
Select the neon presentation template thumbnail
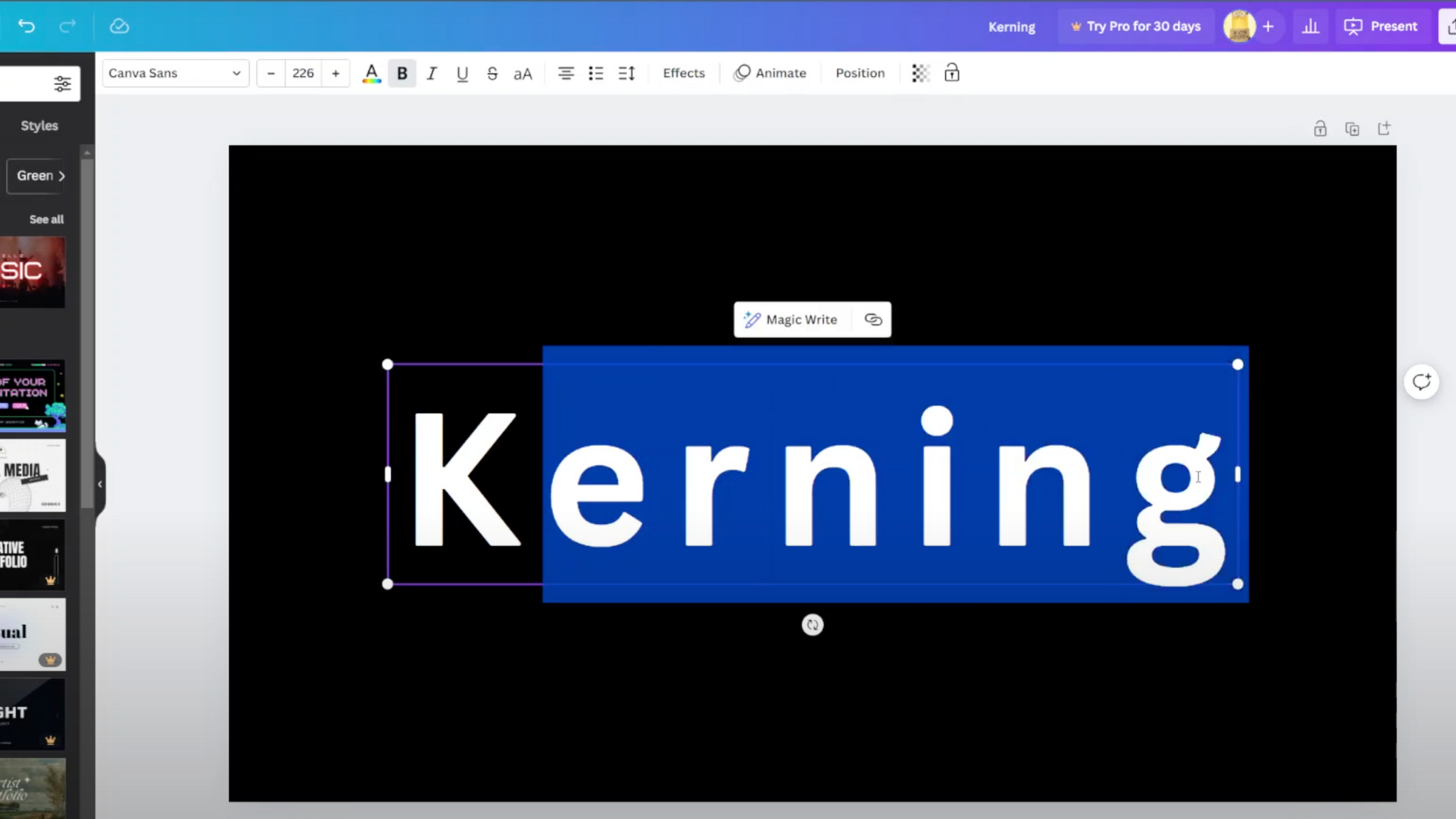(33, 396)
